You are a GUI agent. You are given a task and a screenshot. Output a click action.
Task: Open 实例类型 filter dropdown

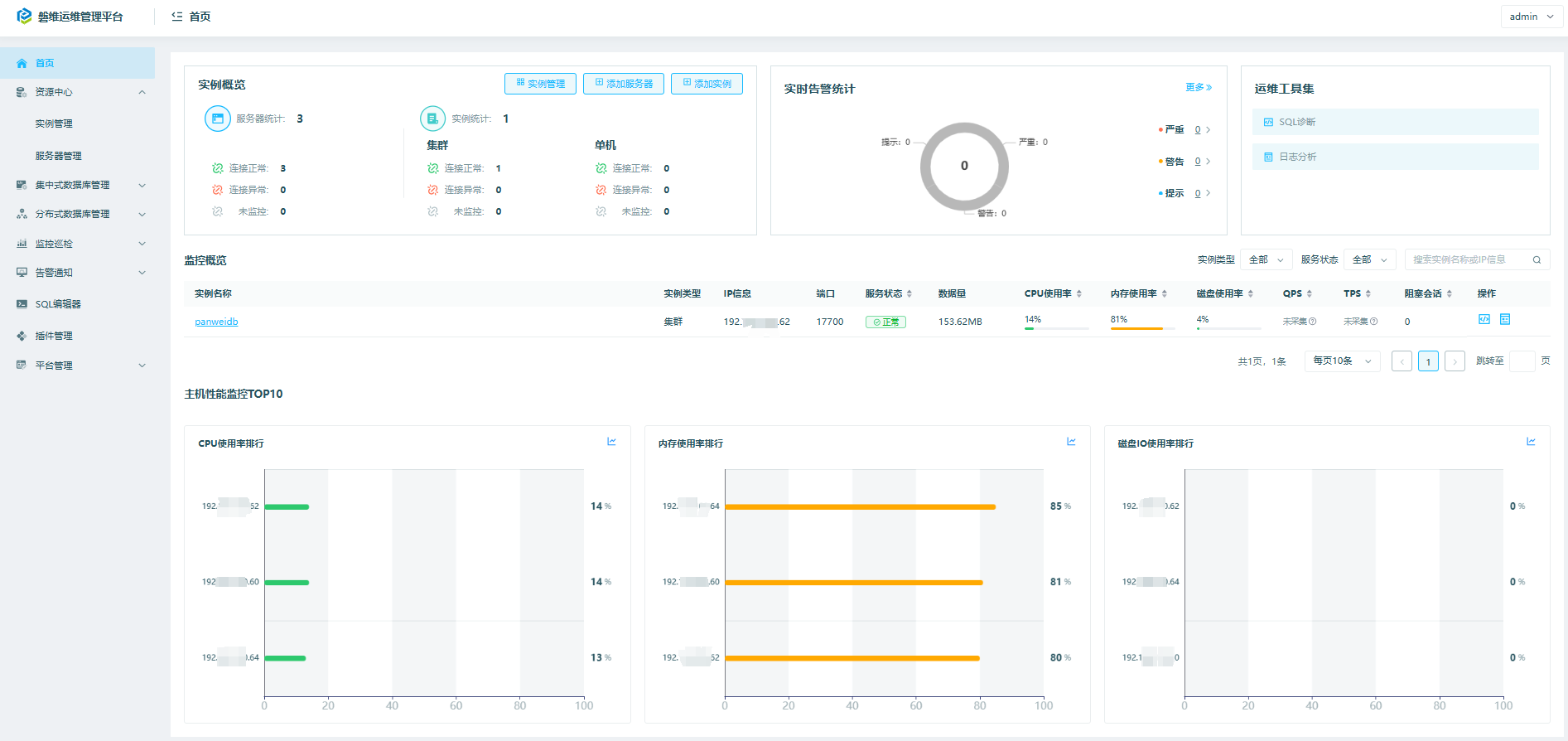point(1266,259)
